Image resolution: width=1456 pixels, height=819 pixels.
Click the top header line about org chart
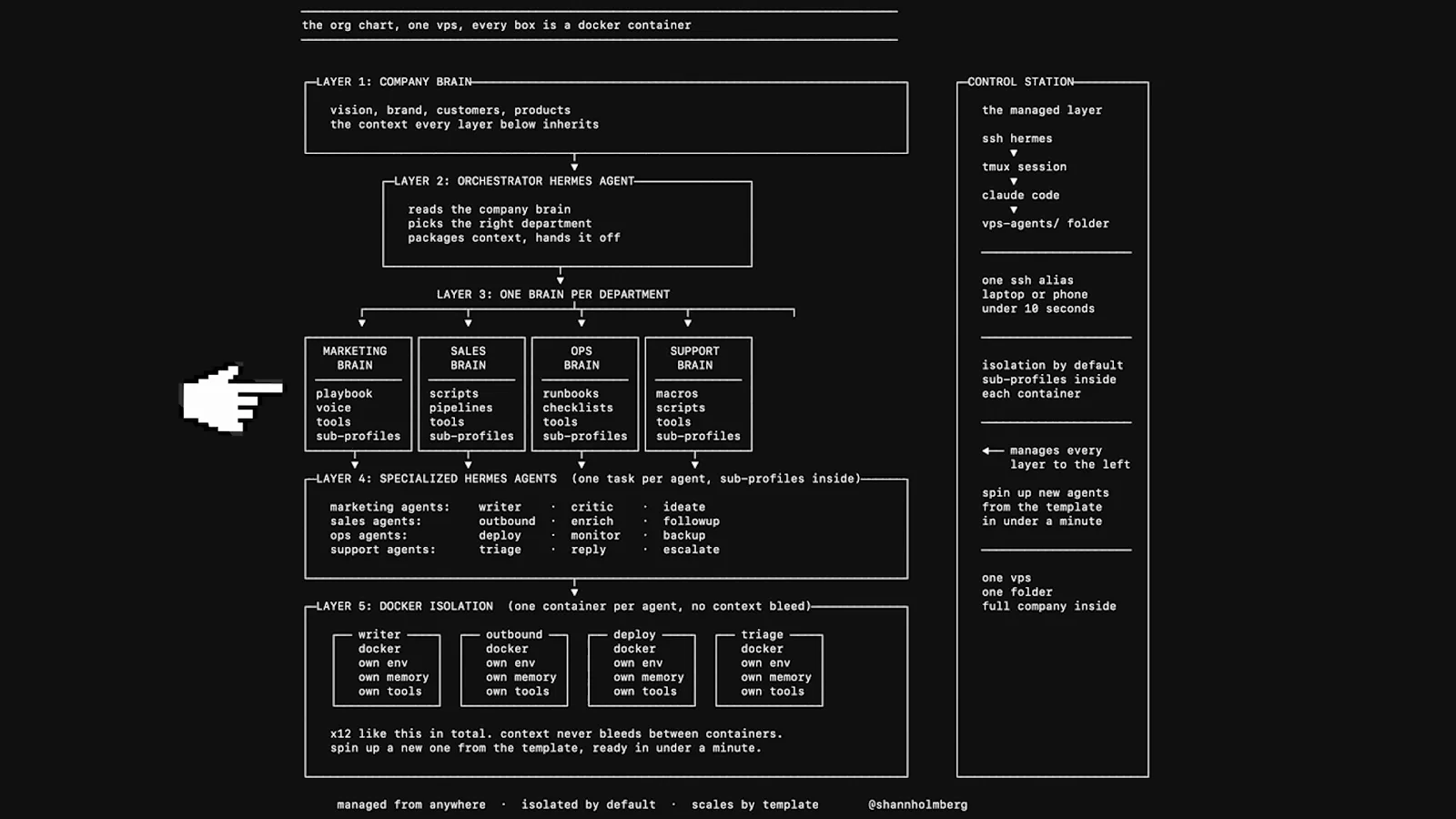click(496, 25)
